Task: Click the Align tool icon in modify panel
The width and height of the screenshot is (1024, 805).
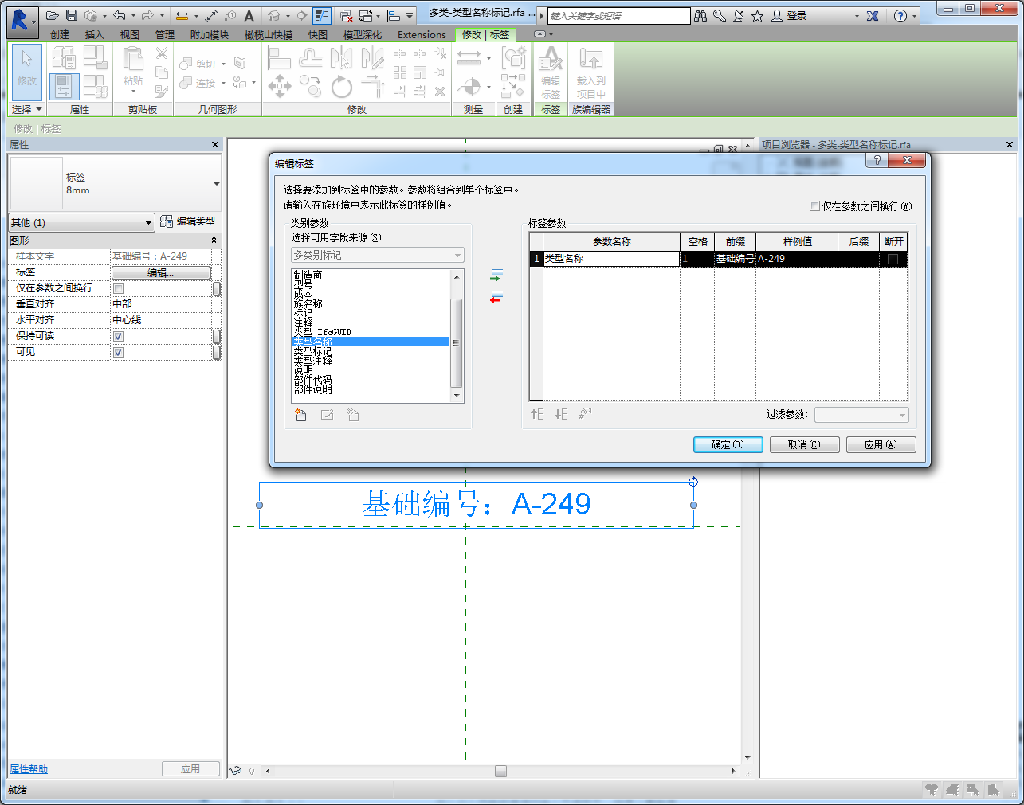Action: [279, 59]
